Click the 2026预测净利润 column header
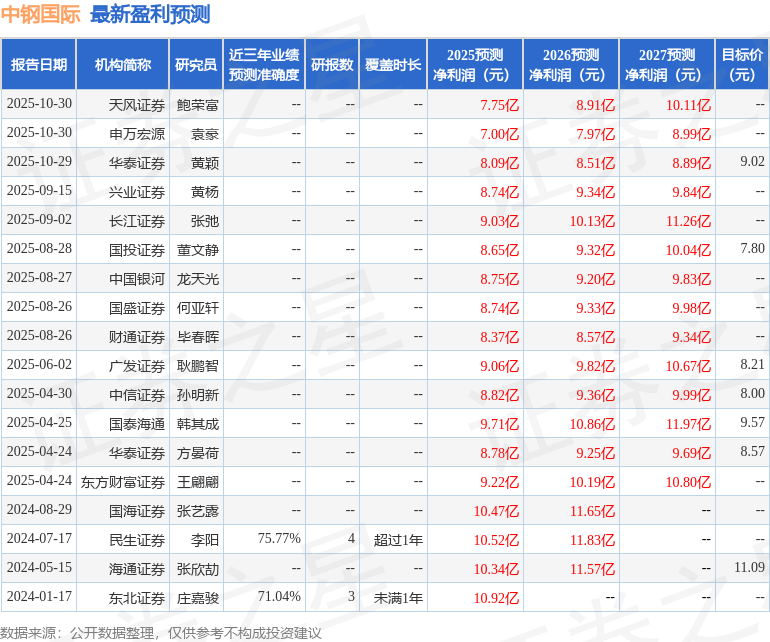 571,64
